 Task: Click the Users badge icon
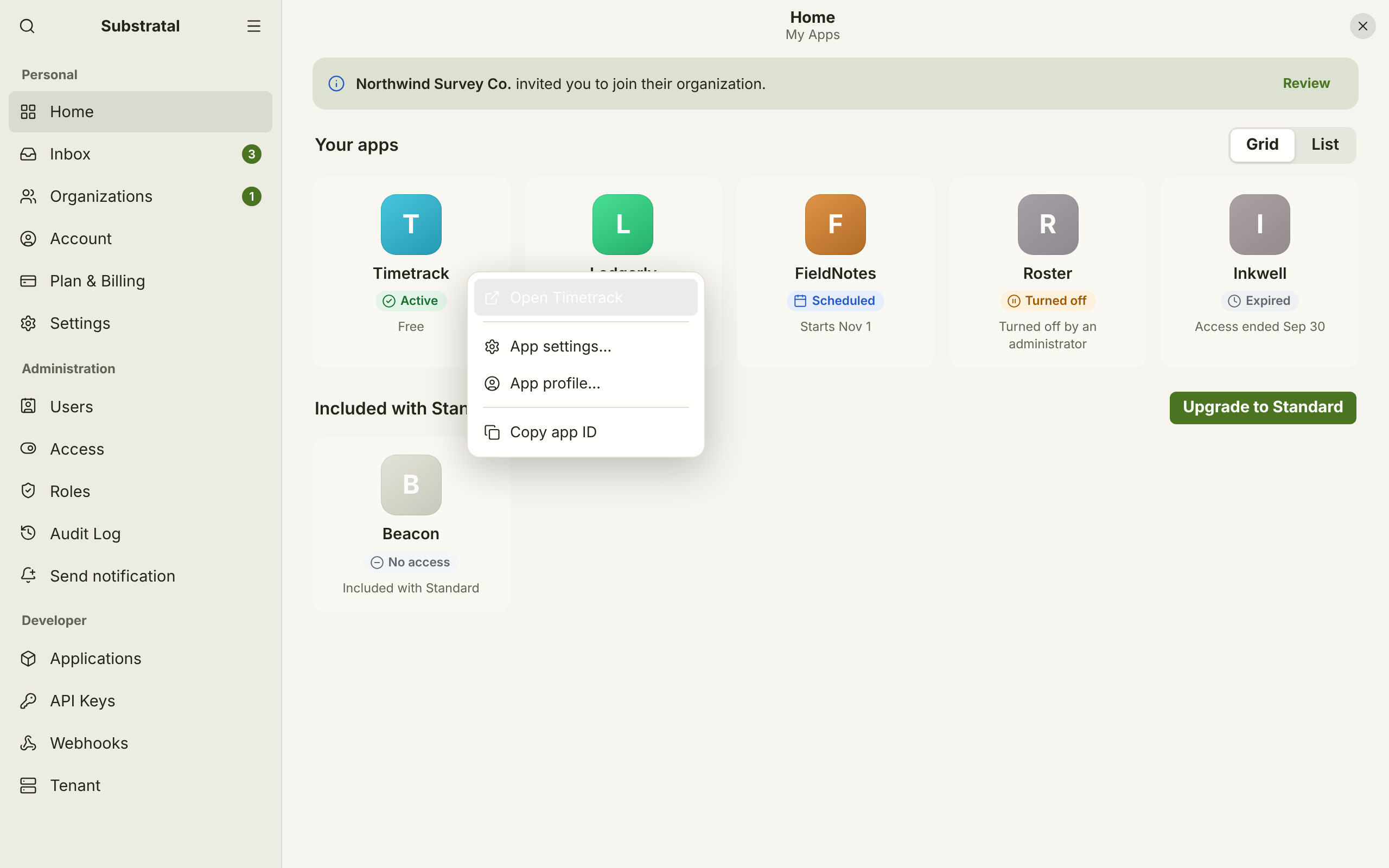pos(28,406)
